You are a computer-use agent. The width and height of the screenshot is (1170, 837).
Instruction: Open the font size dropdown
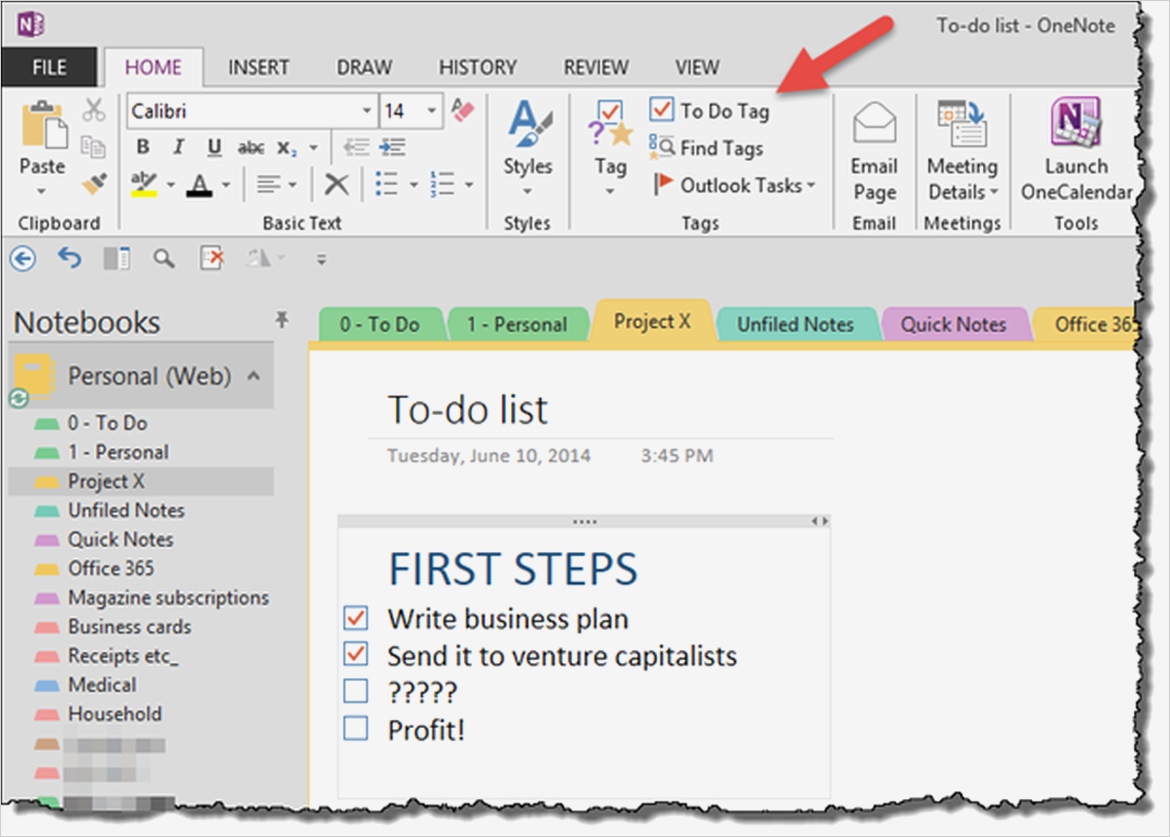431,110
